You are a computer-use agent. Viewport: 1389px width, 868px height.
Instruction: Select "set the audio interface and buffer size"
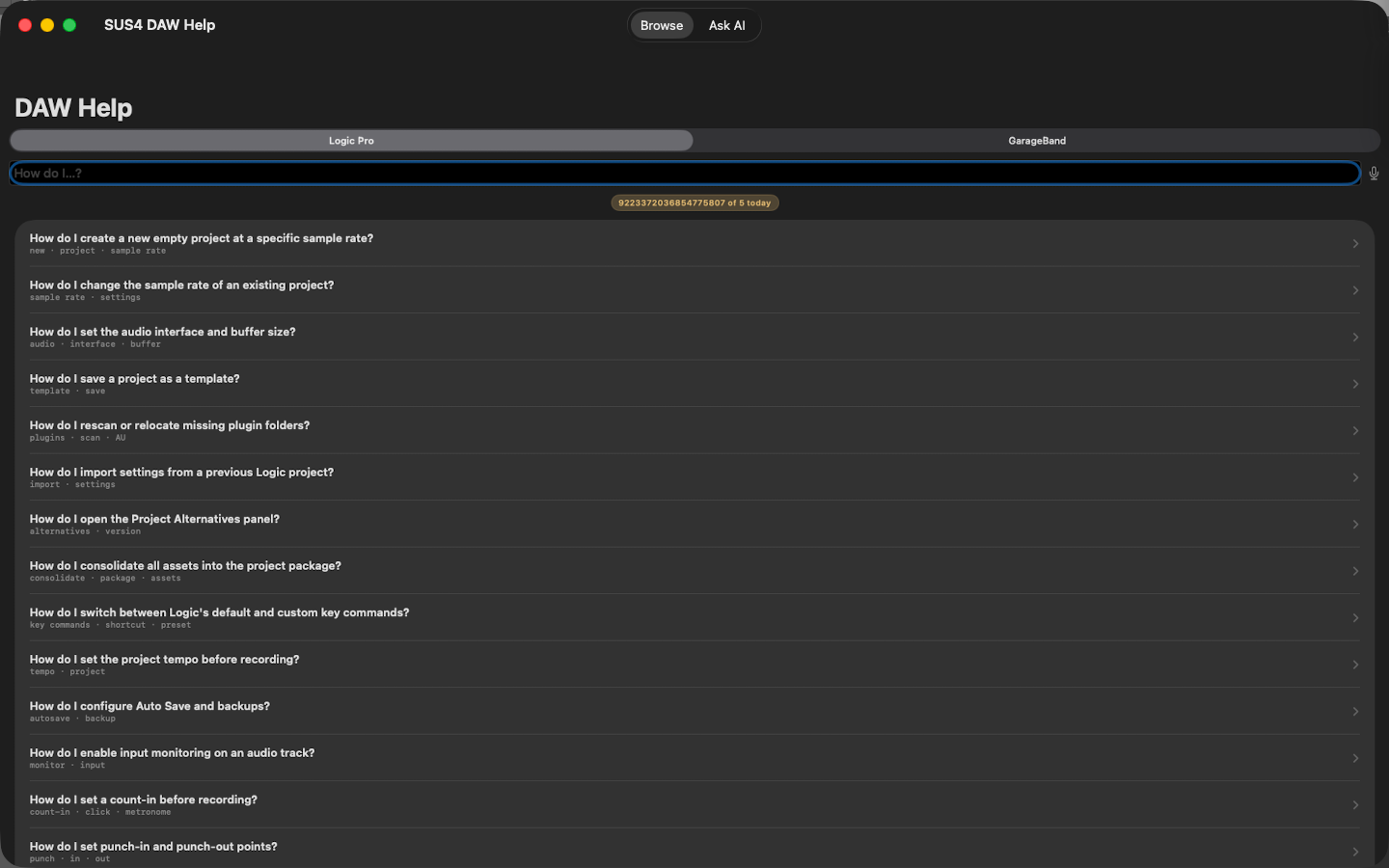pos(694,337)
